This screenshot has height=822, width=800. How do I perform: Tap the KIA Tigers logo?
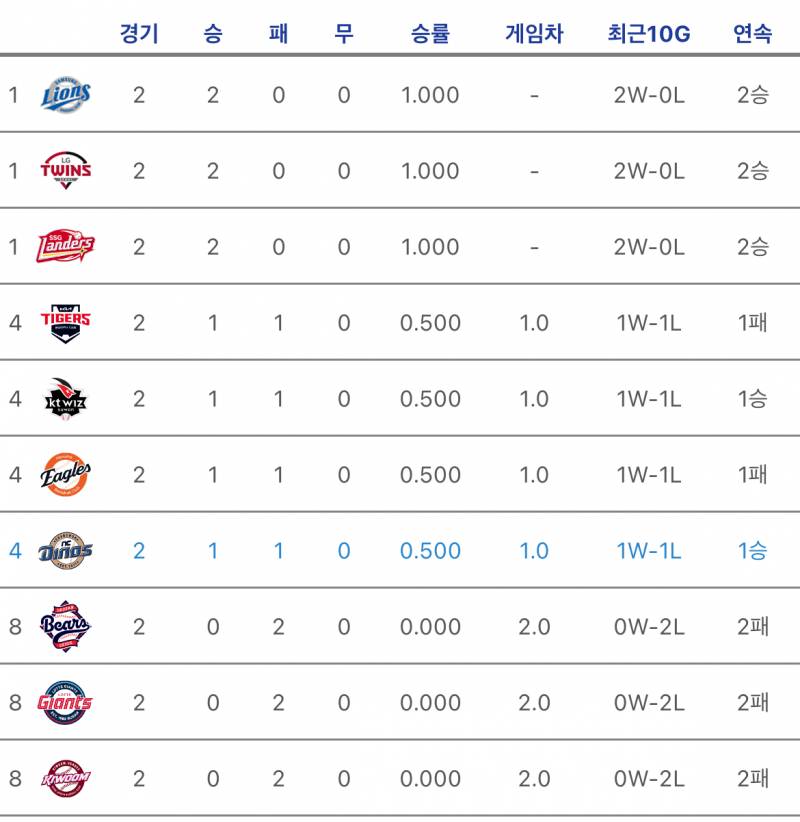tap(66, 323)
